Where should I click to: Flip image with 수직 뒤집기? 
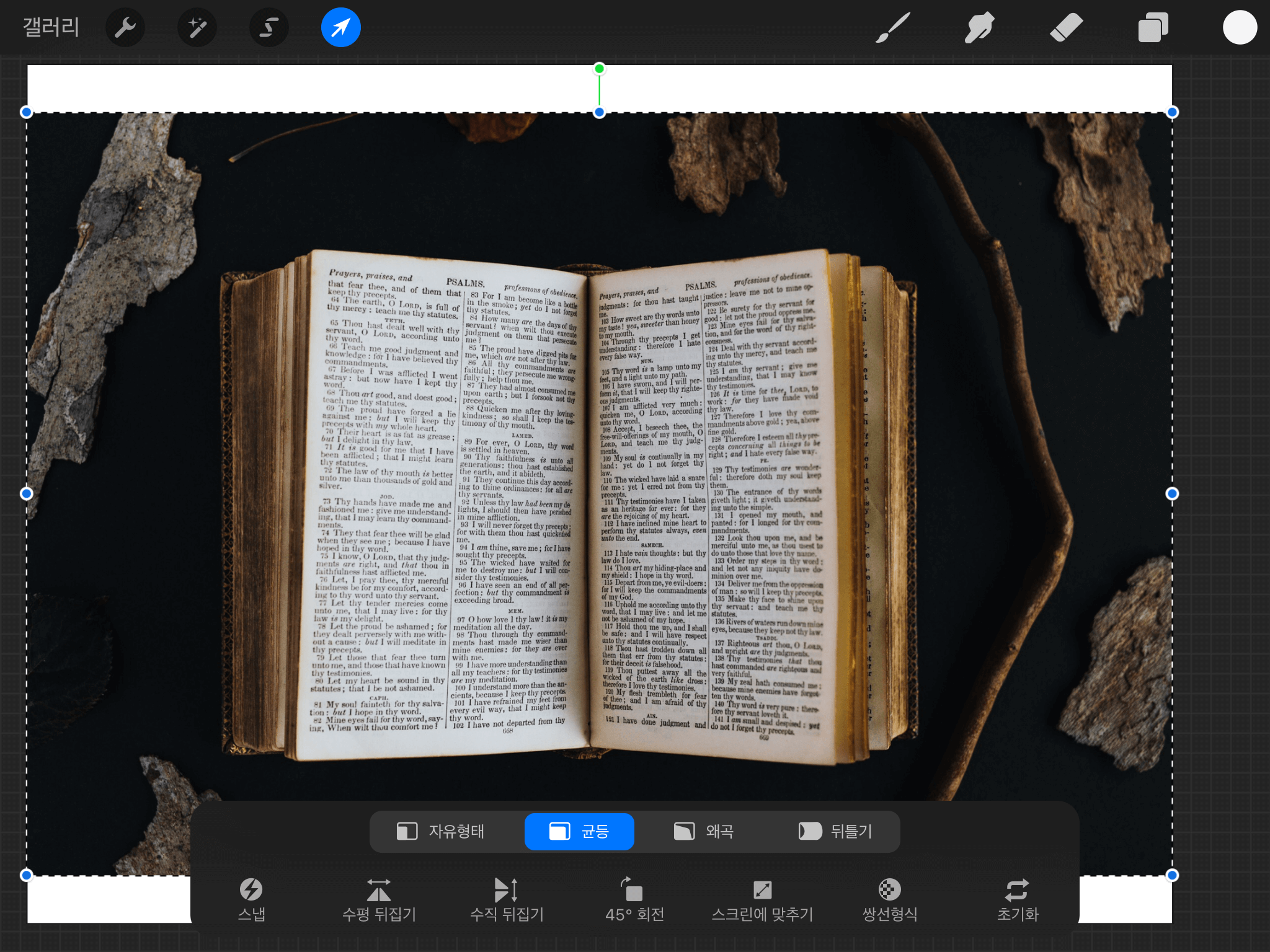pyautogui.click(x=507, y=899)
